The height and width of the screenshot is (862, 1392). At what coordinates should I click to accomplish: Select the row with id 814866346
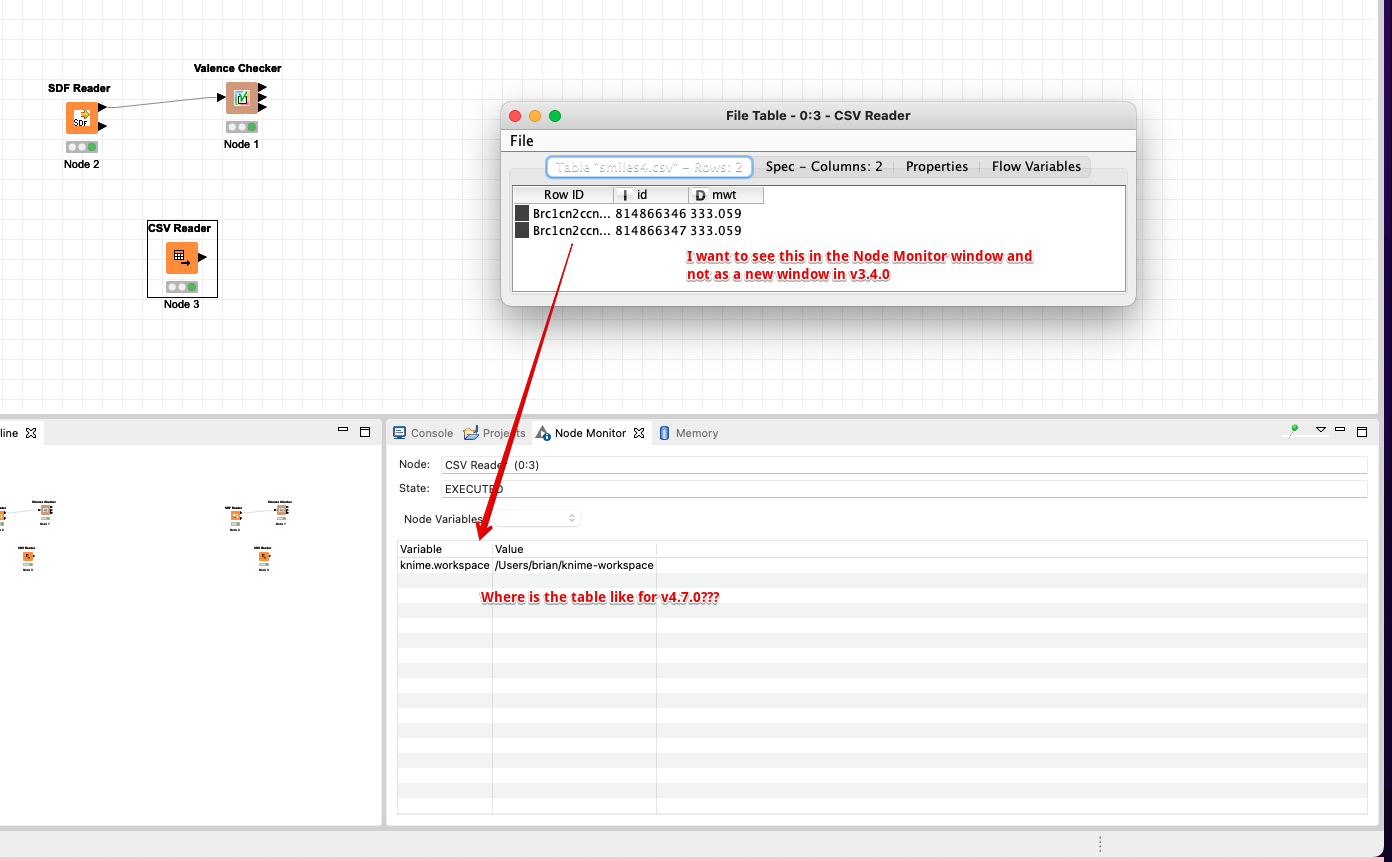[638, 213]
